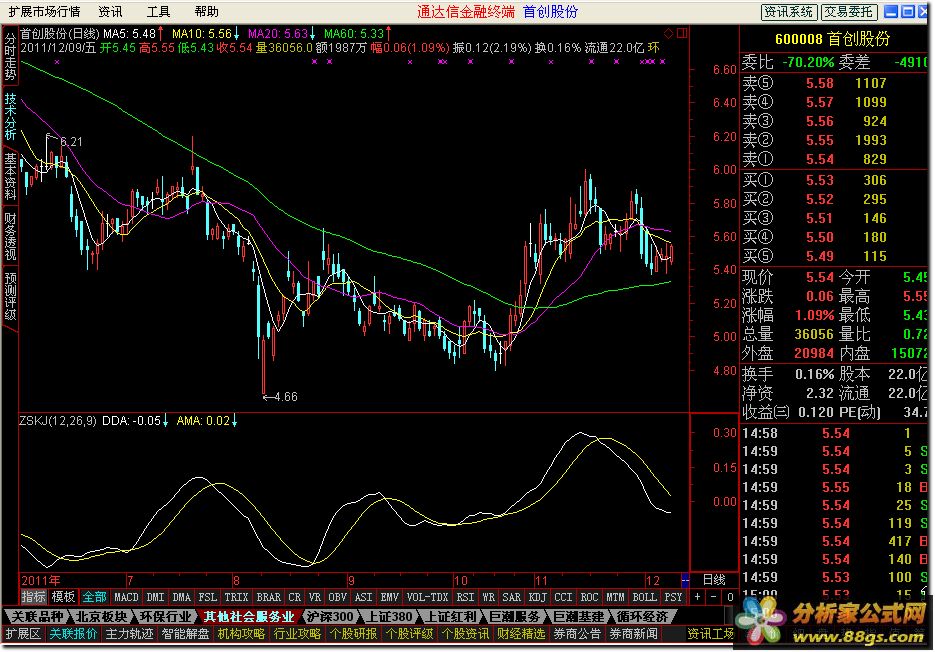This screenshot has height=652, width=935.
Task: Apply the MACD indicator
Action: pyautogui.click(x=126, y=597)
